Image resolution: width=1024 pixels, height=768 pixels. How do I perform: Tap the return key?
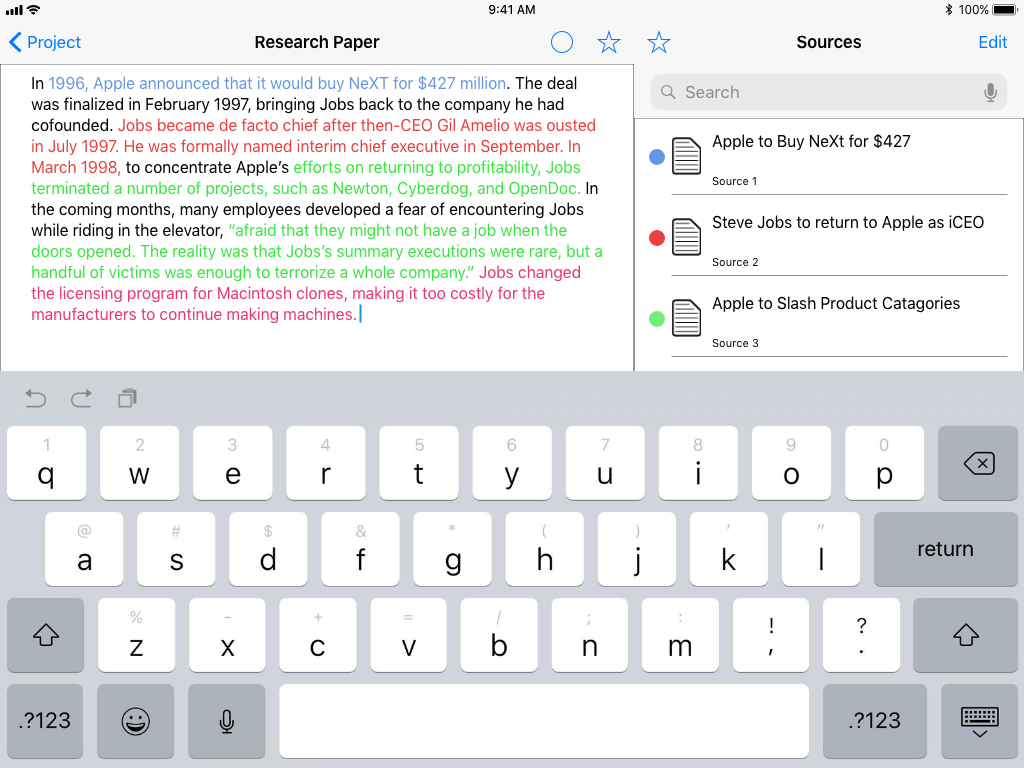pos(946,549)
